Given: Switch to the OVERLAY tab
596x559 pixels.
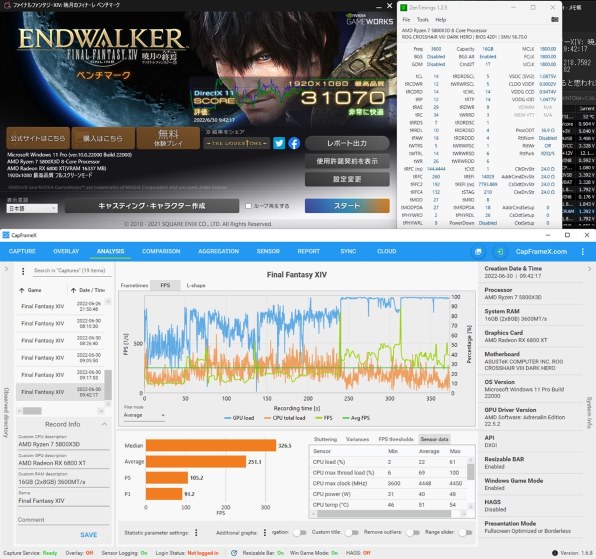Looking at the screenshot, I should (x=66, y=252).
